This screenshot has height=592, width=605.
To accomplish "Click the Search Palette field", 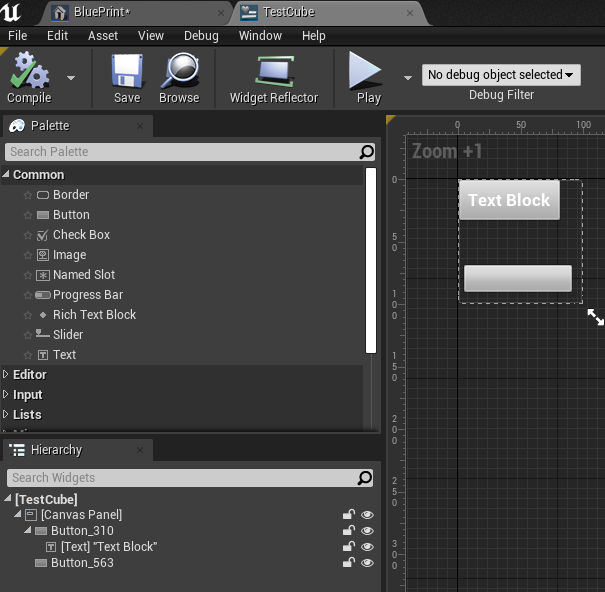I will [190, 152].
